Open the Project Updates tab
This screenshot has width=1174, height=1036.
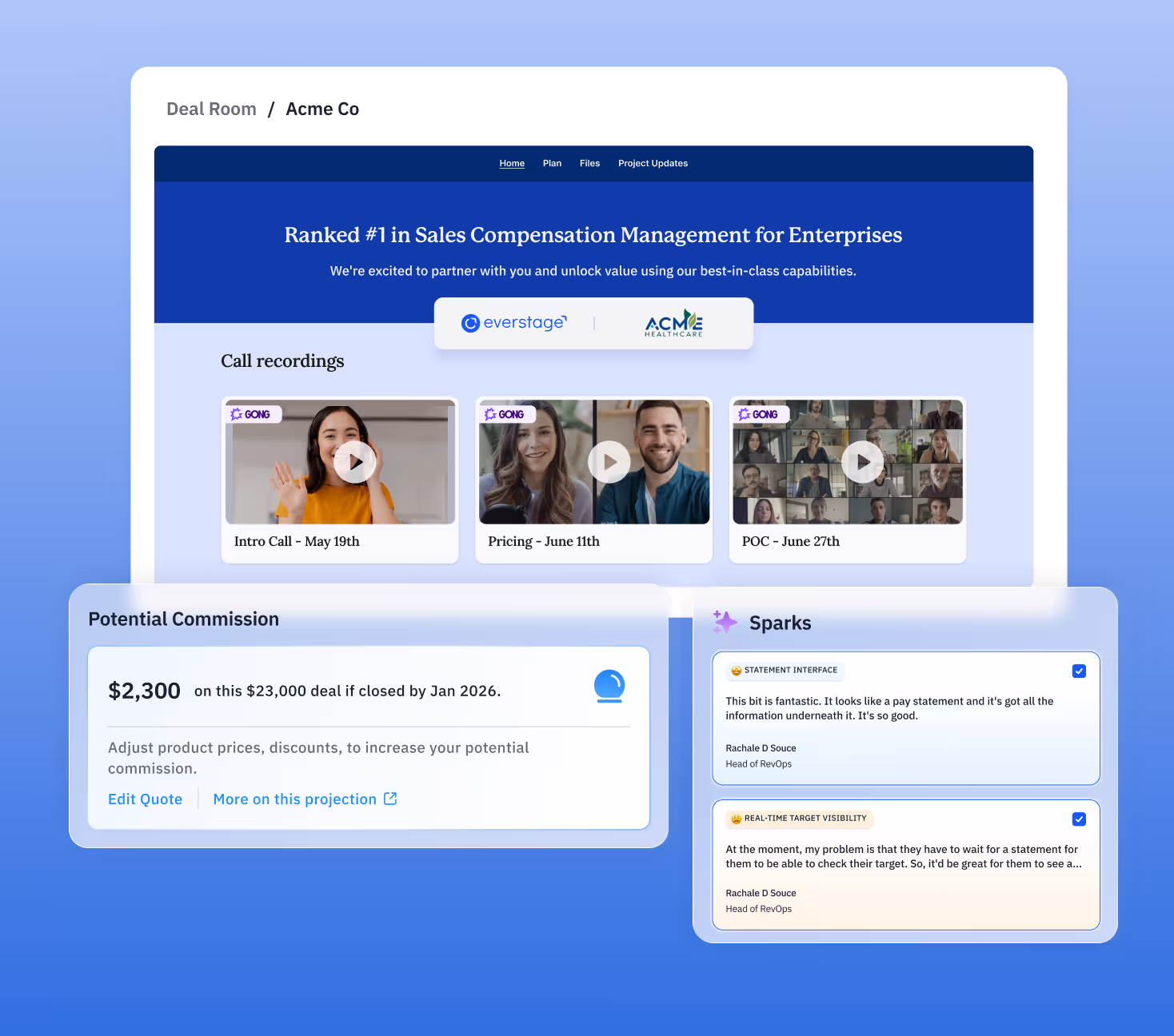tap(653, 163)
